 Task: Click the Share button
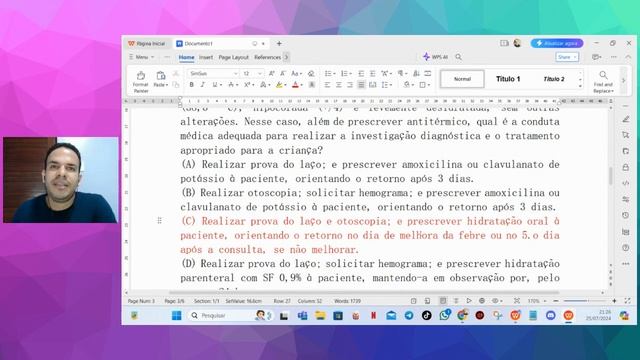click(567, 57)
